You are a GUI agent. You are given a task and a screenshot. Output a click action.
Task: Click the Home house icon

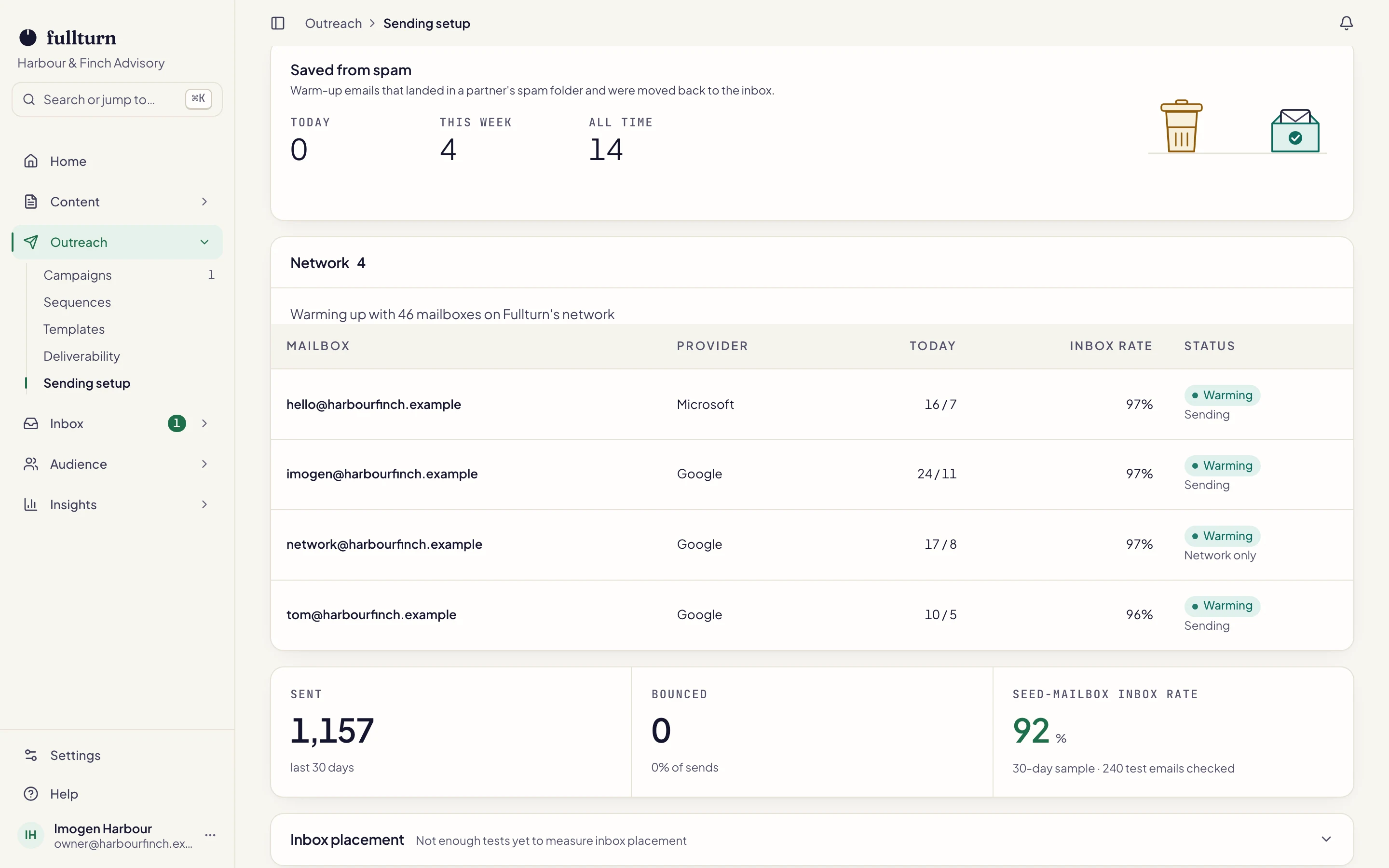pos(31,162)
